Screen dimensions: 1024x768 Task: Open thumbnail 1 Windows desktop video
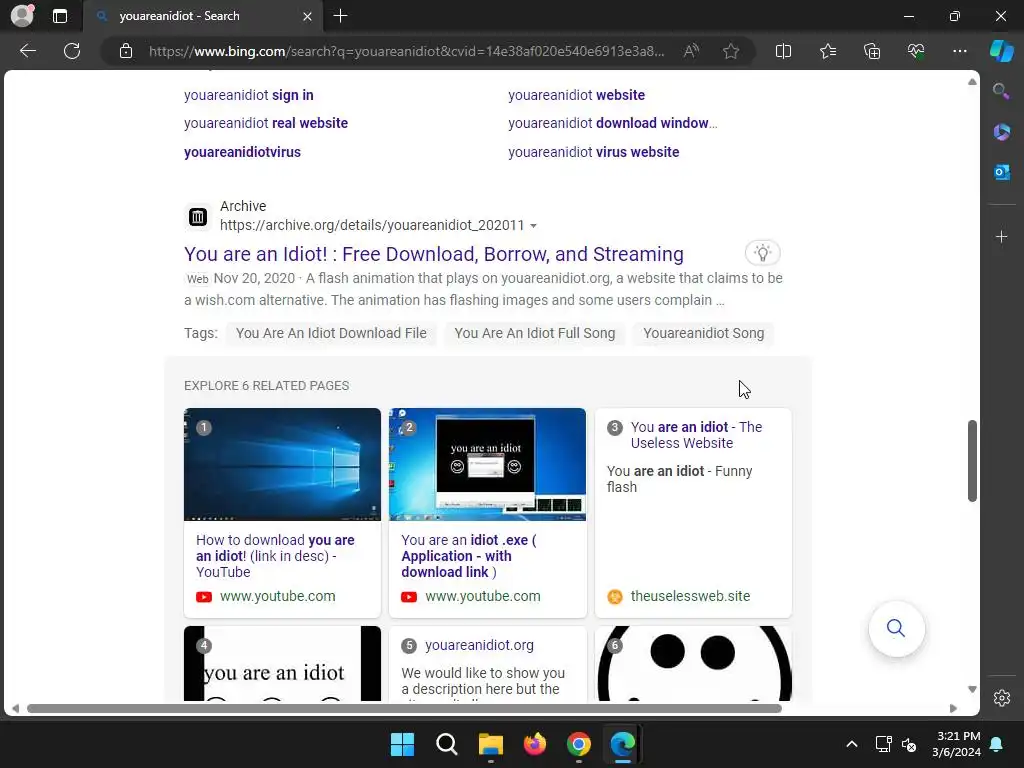[282, 464]
